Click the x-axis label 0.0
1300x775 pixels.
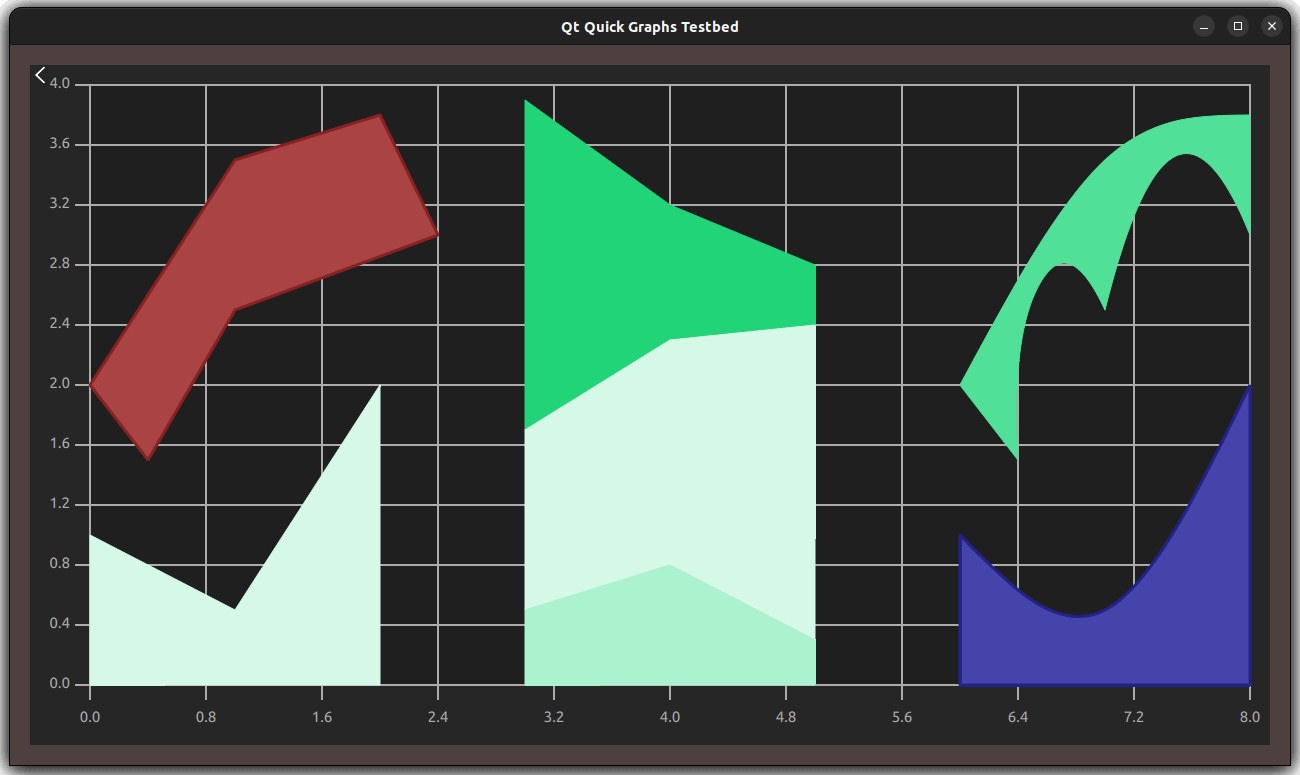(90, 717)
